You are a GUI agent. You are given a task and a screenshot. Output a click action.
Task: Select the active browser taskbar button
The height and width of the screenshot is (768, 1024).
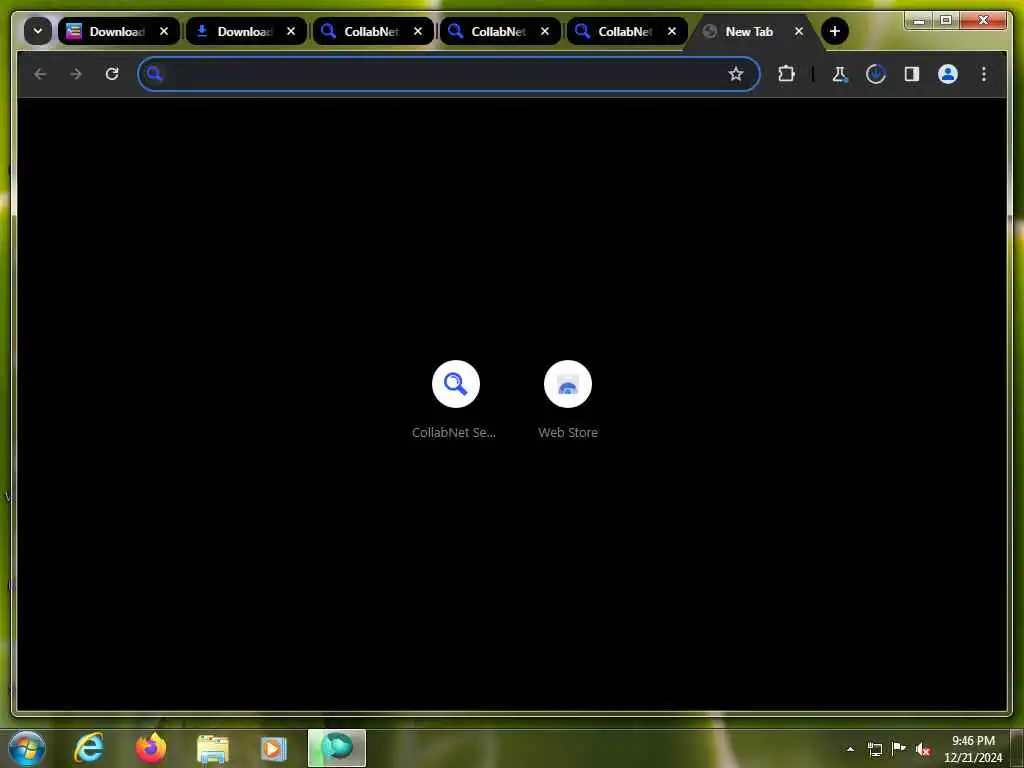tap(336, 748)
